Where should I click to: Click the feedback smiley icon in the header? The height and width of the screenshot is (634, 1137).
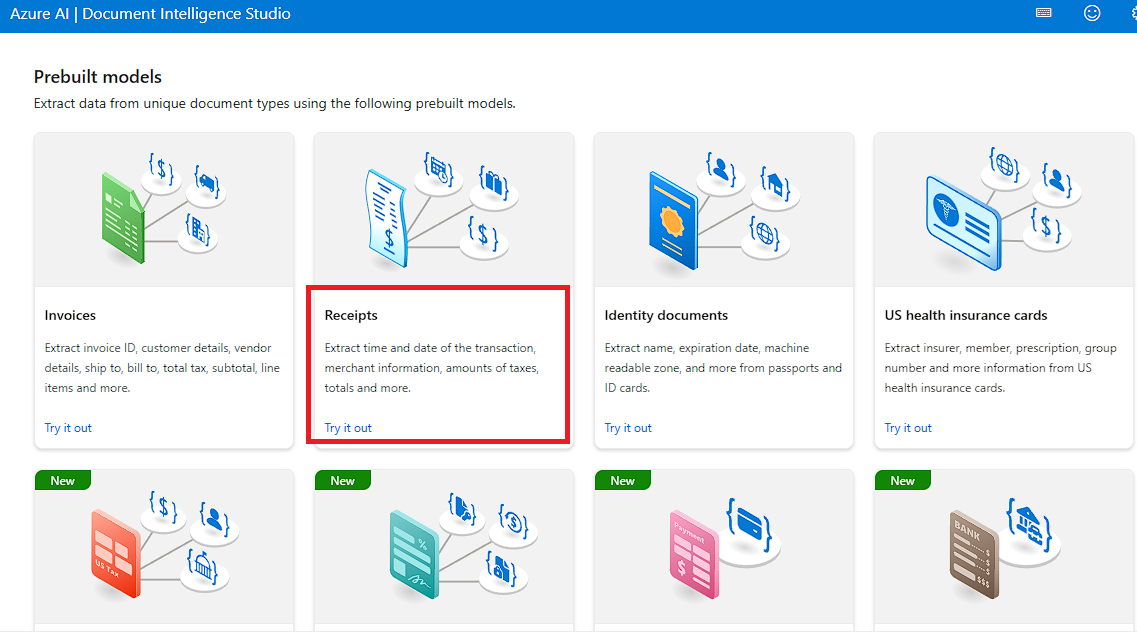(1092, 13)
